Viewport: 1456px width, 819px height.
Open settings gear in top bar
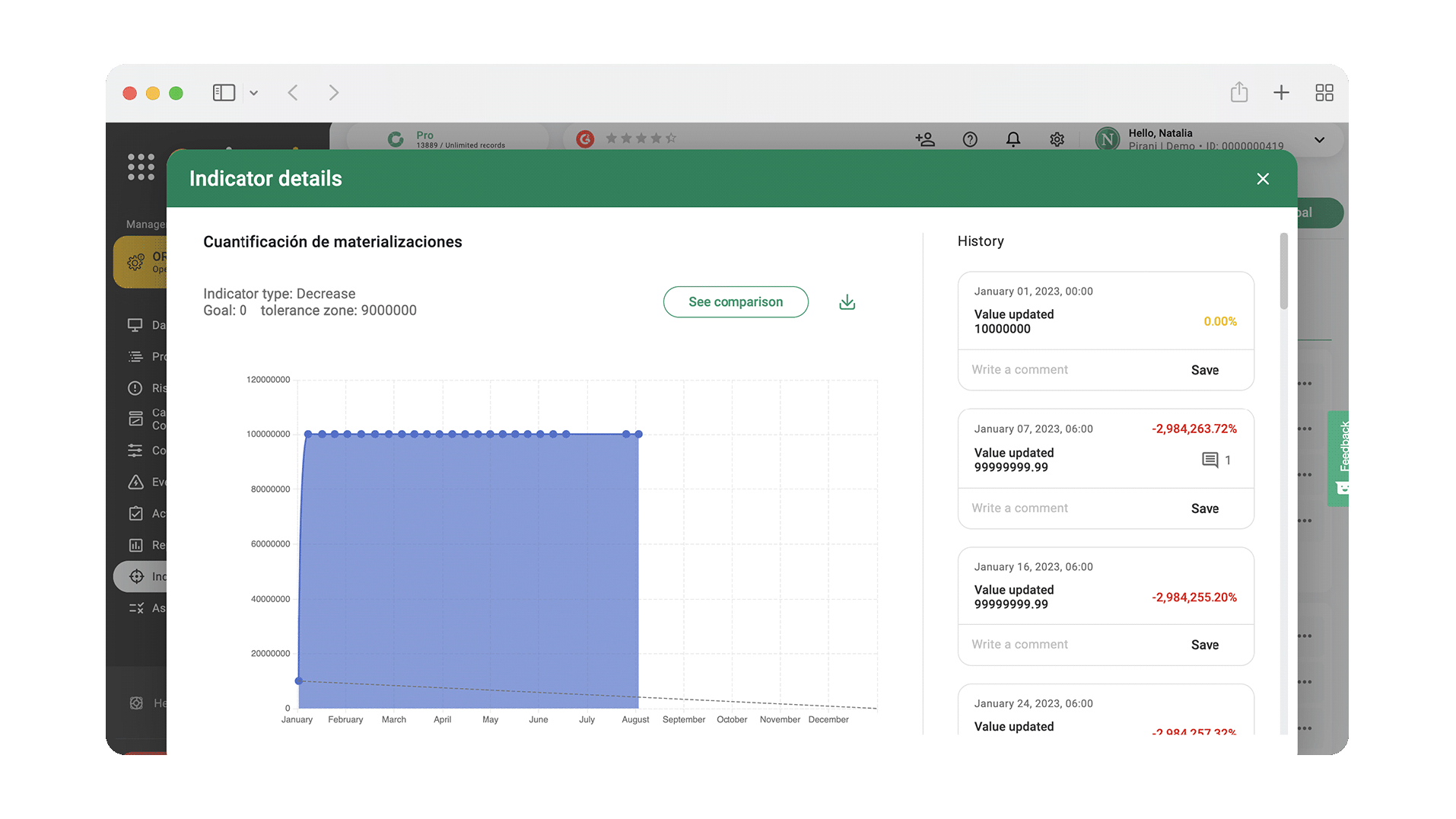coord(1057,139)
